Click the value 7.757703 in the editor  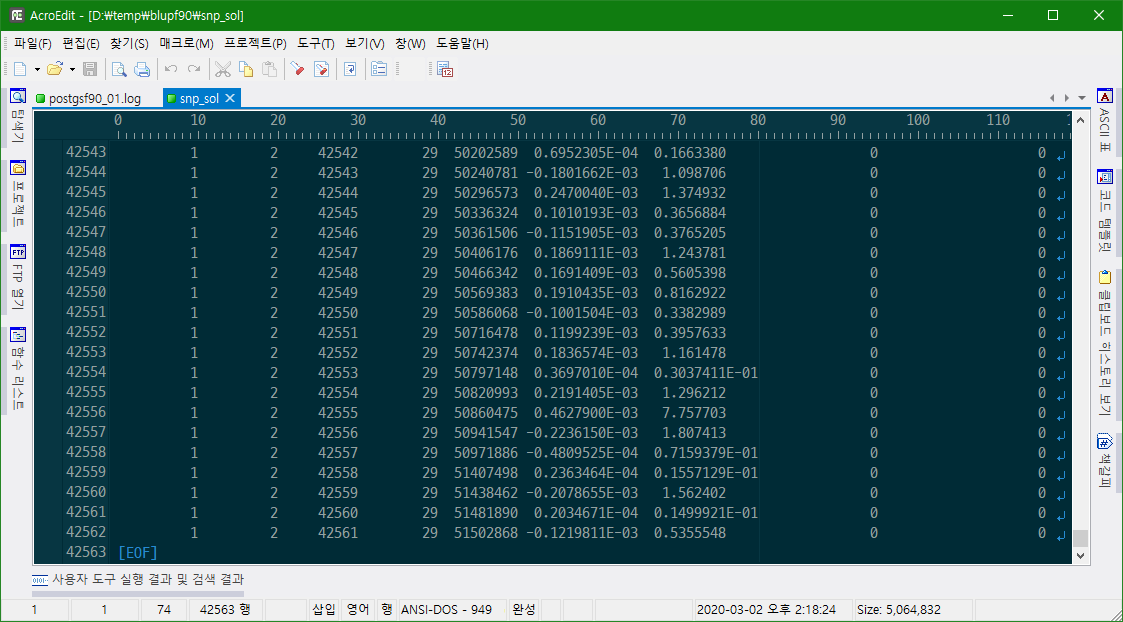pos(694,413)
